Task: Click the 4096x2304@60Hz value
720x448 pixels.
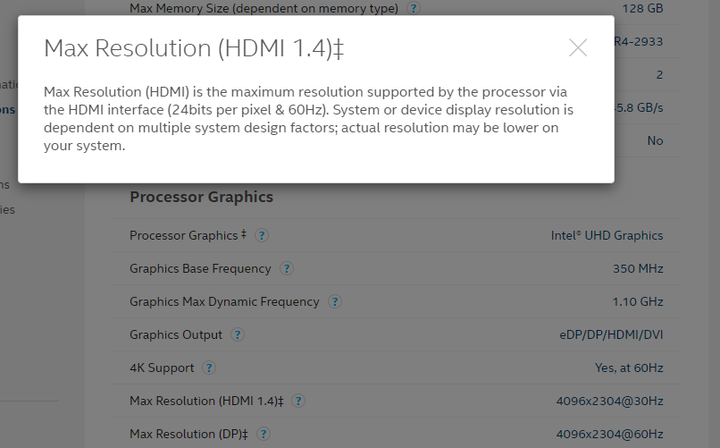Action: pos(609,434)
